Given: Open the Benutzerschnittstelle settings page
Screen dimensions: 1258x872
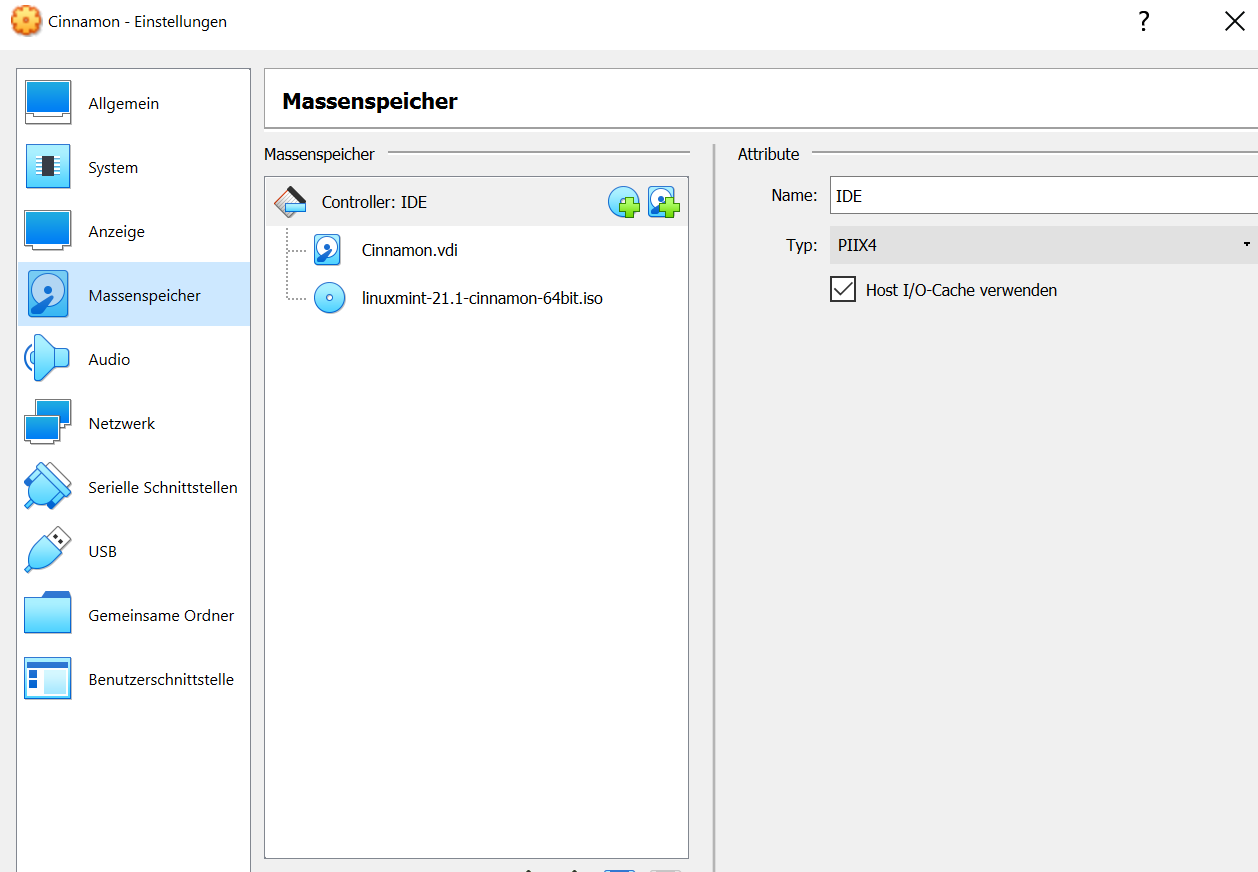Looking at the screenshot, I should click(134, 680).
